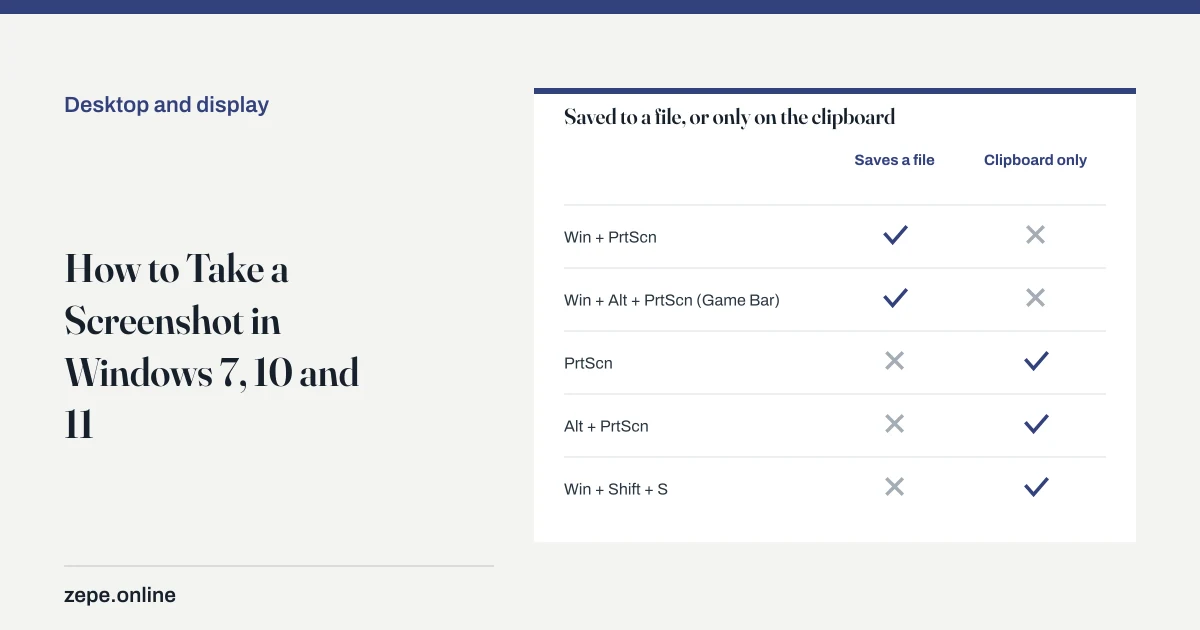The height and width of the screenshot is (630, 1200).
Task: Click the article title How to Take a Screenshot
Action: click(212, 346)
